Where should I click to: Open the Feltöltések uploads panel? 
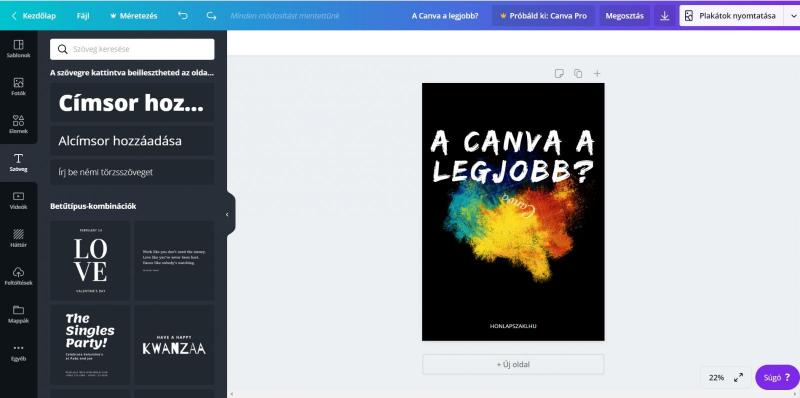tap(18, 276)
